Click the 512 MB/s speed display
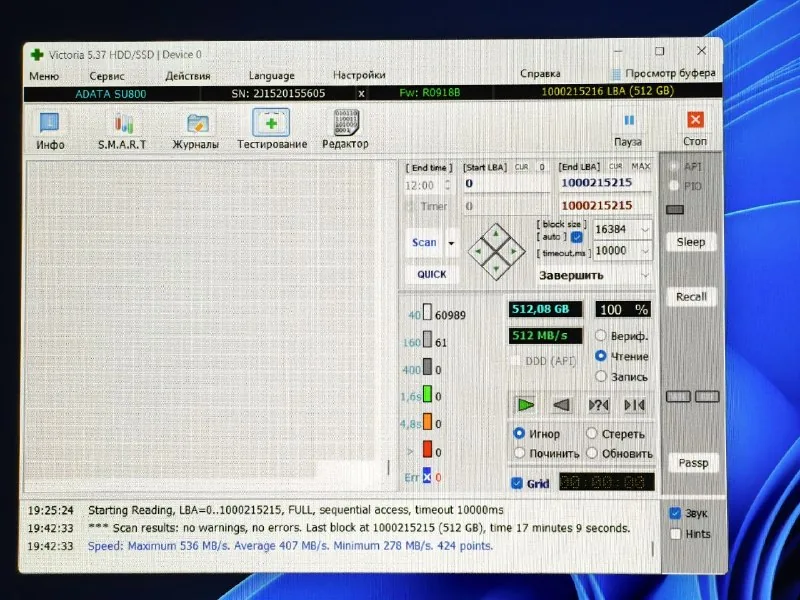This screenshot has height=600, width=800. pos(545,336)
